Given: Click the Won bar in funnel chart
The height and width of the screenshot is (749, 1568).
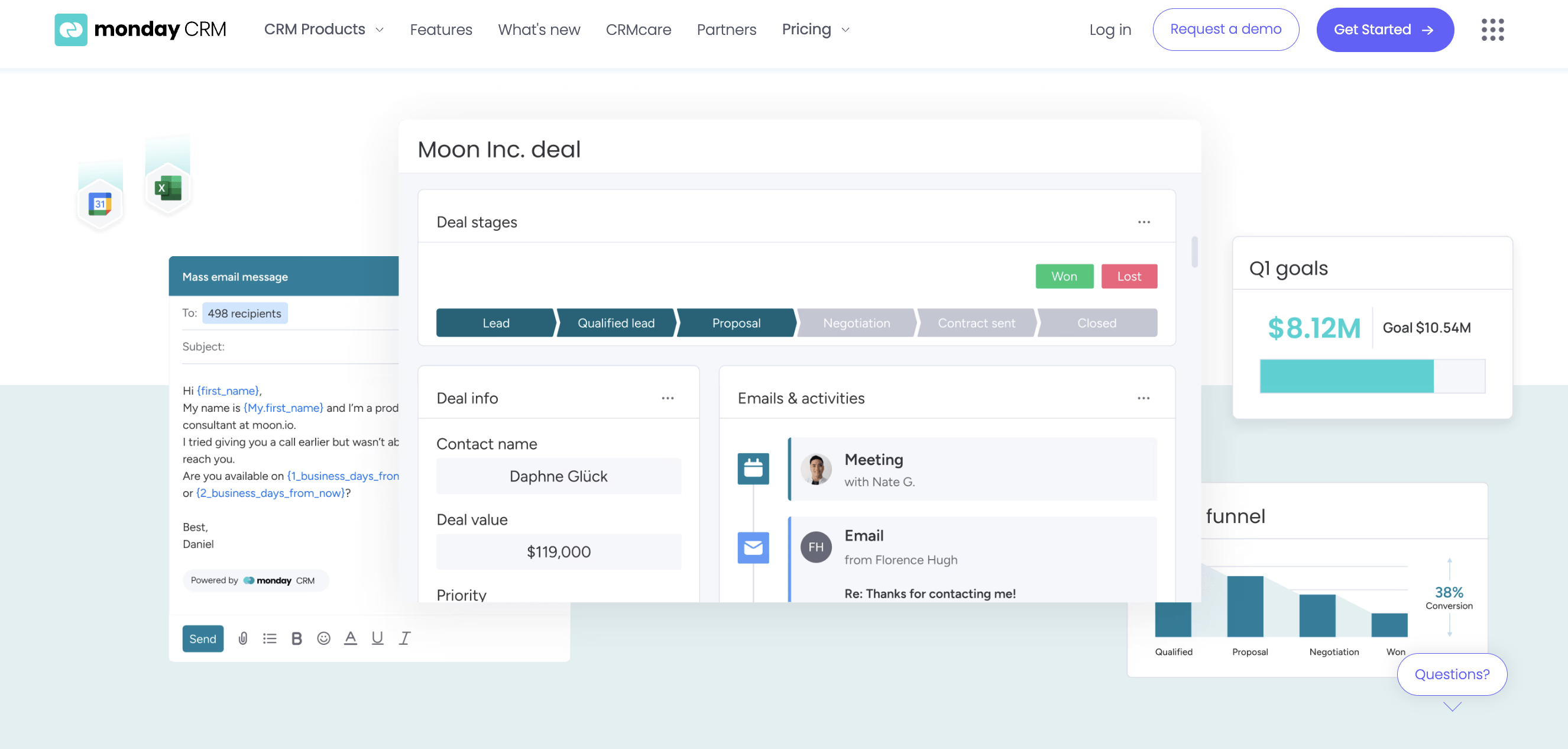Looking at the screenshot, I should click(x=1389, y=625).
